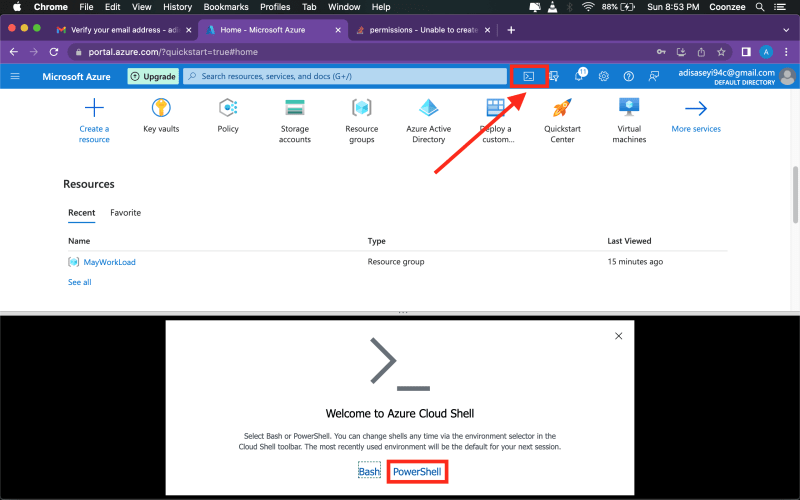Image resolution: width=800 pixels, height=500 pixels.
Task: Open the Feedback icon in Azure header
Action: click(x=654, y=77)
